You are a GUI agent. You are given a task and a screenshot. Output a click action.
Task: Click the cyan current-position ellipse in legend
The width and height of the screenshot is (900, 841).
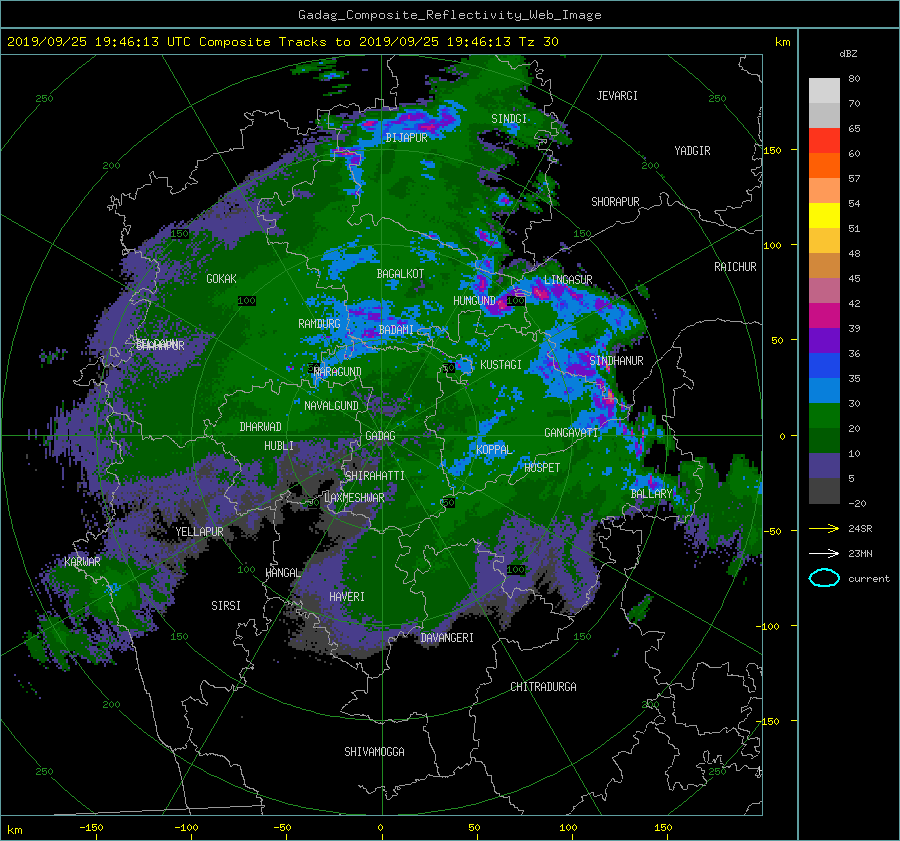pyautogui.click(x=824, y=578)
